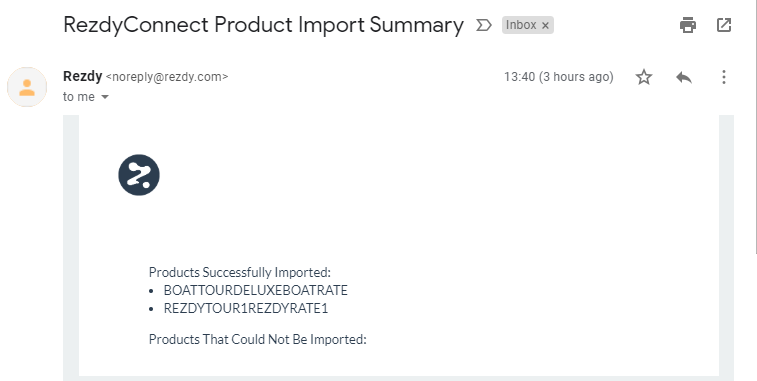Click the BOATTOURDELUXEBOATRATE product entry

click(x=255, y=290)
